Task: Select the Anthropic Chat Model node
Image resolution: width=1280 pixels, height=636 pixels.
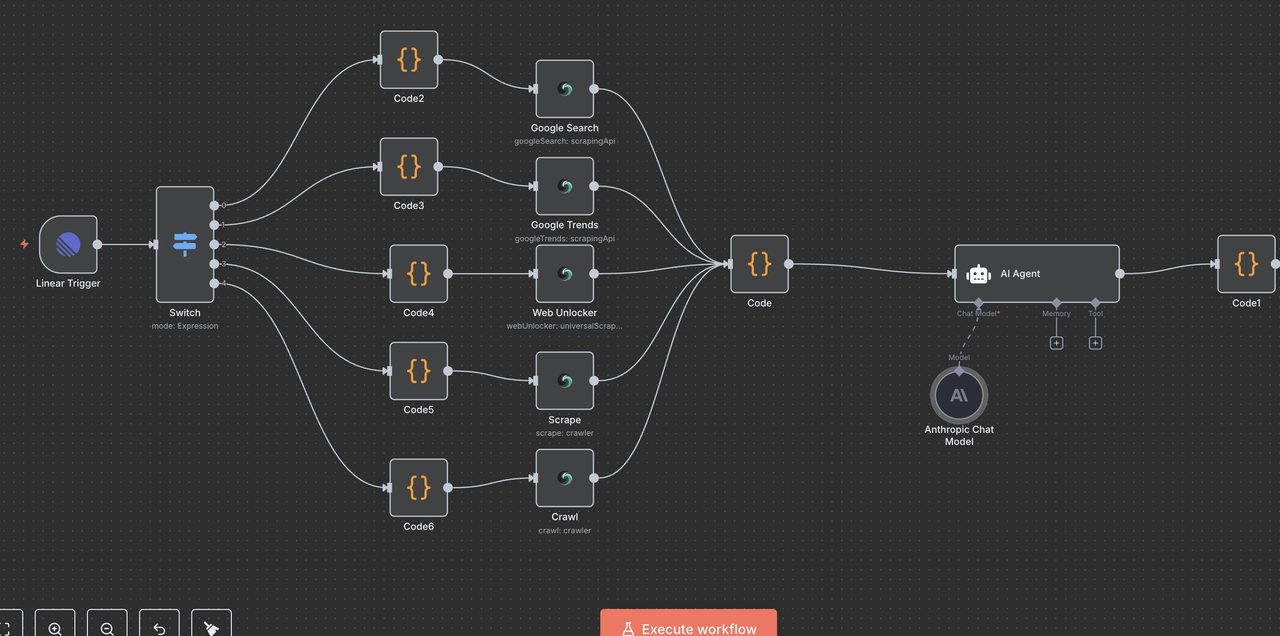Action: tap(959, 395)
